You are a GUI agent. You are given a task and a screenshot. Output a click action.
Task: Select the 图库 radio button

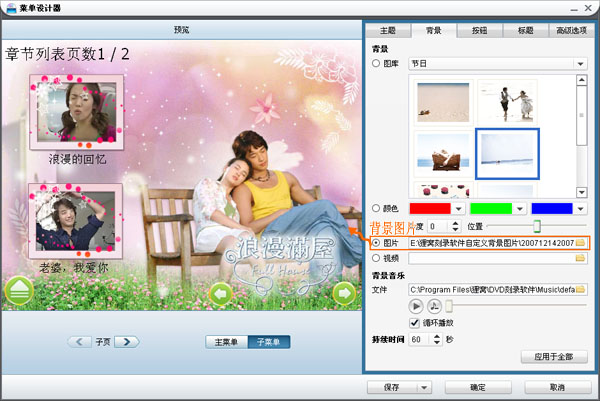tap(376, 63)
